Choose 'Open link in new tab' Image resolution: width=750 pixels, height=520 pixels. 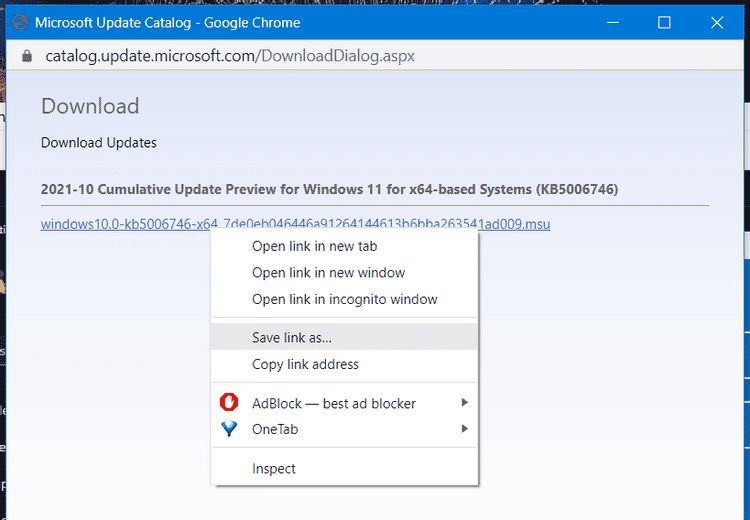(x=344, y=246)
